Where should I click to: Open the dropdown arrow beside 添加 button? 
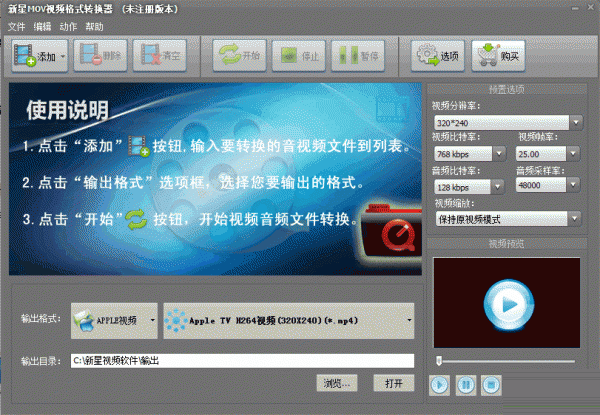(x=63, y=56)
